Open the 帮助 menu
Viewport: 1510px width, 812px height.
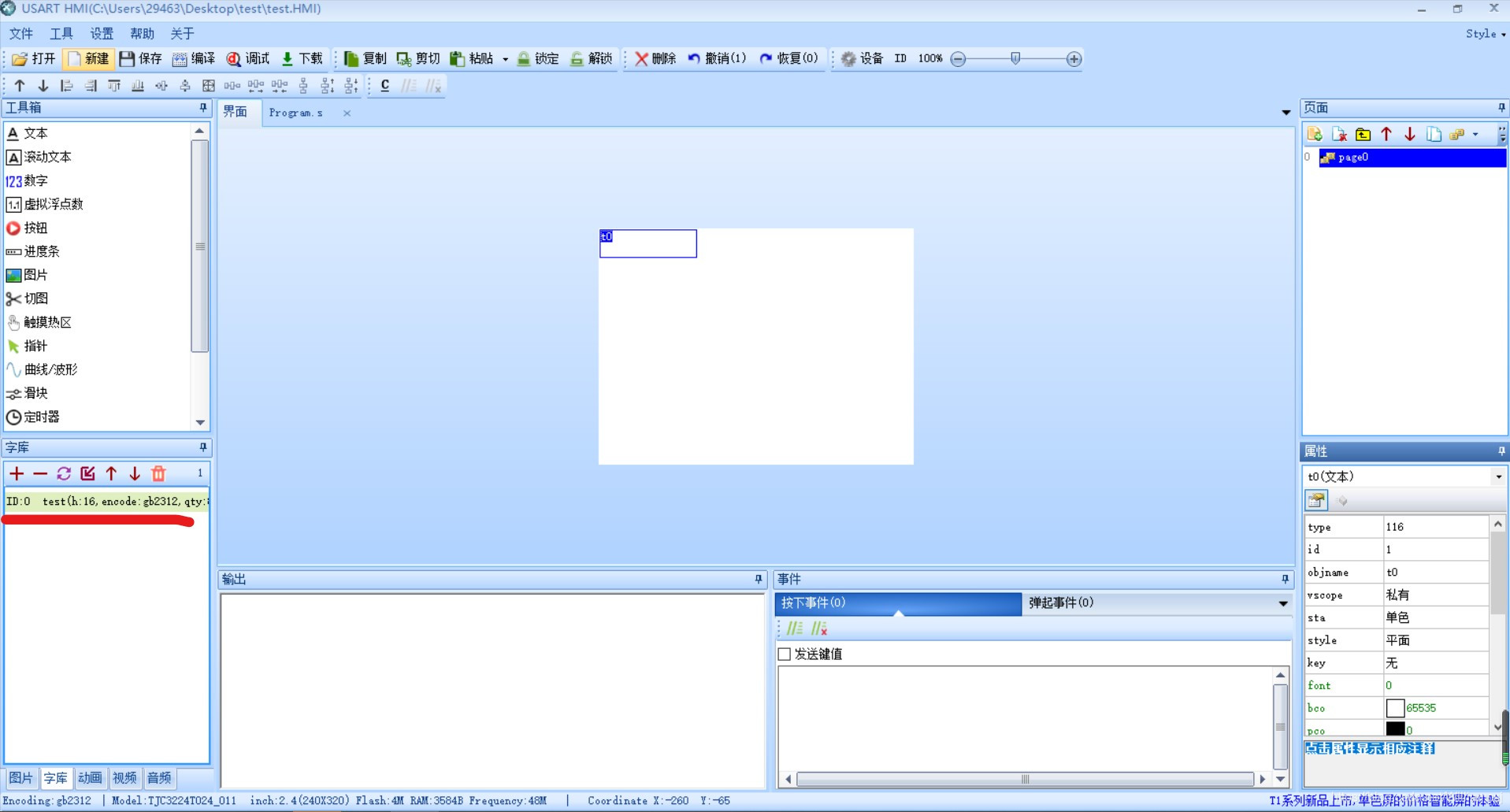pyautogui.click(x=143, y=34)
